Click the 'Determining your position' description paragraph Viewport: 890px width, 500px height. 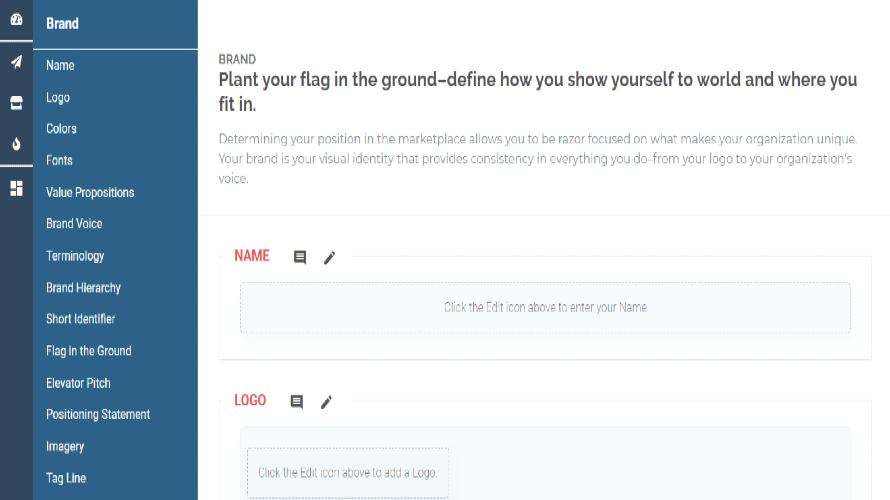(x=538, y=158)
